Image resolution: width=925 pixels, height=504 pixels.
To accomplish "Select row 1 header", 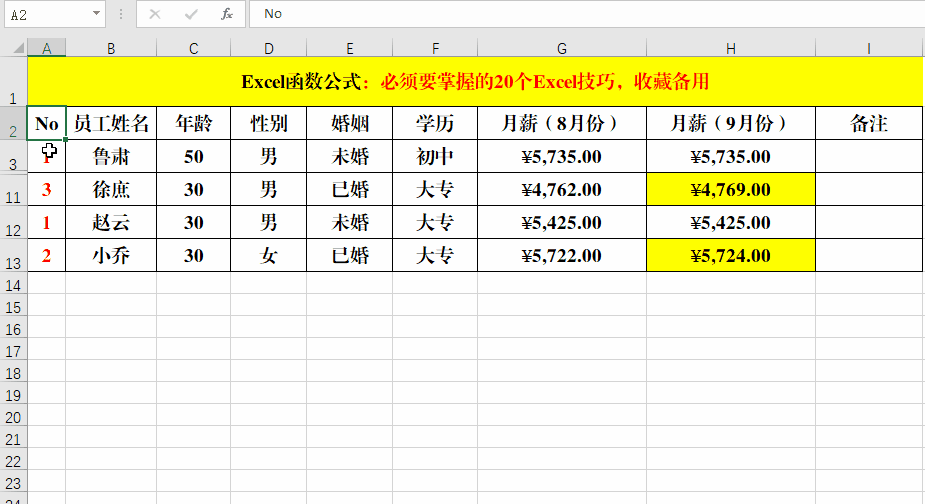I will [13, 81].
